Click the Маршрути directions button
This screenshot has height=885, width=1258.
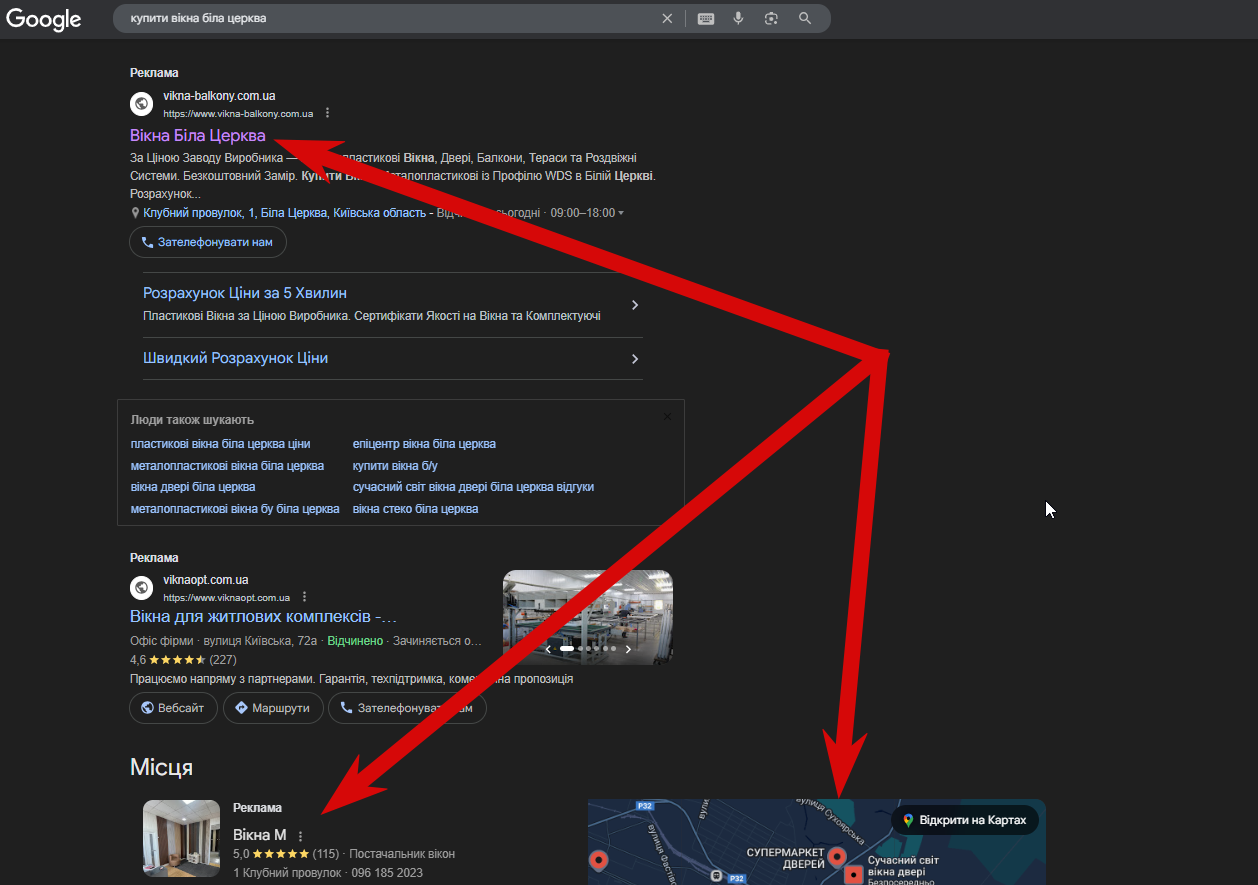[x=273, y=708]
